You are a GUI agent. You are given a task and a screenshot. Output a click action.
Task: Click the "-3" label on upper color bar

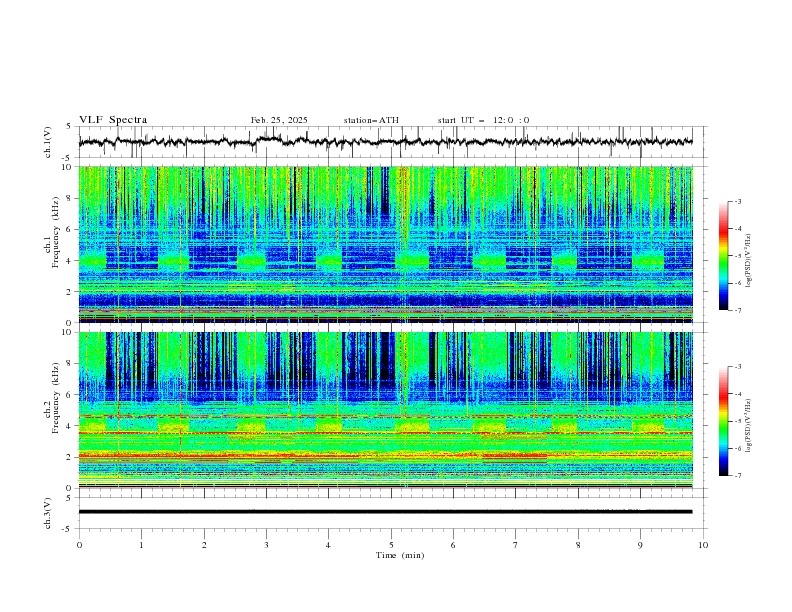(x=738, y=201)
